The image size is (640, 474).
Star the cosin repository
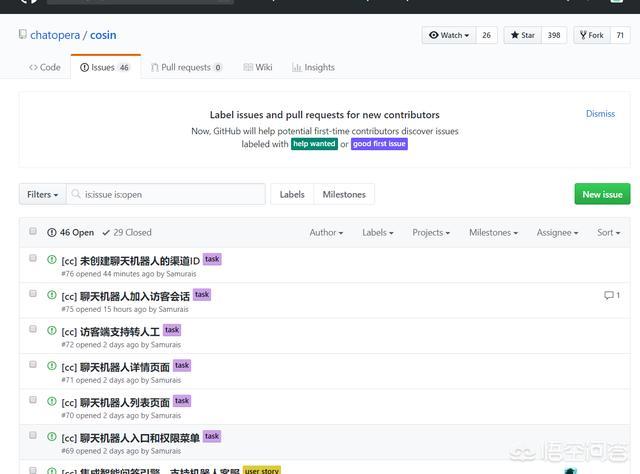click(x=521, y=35)
